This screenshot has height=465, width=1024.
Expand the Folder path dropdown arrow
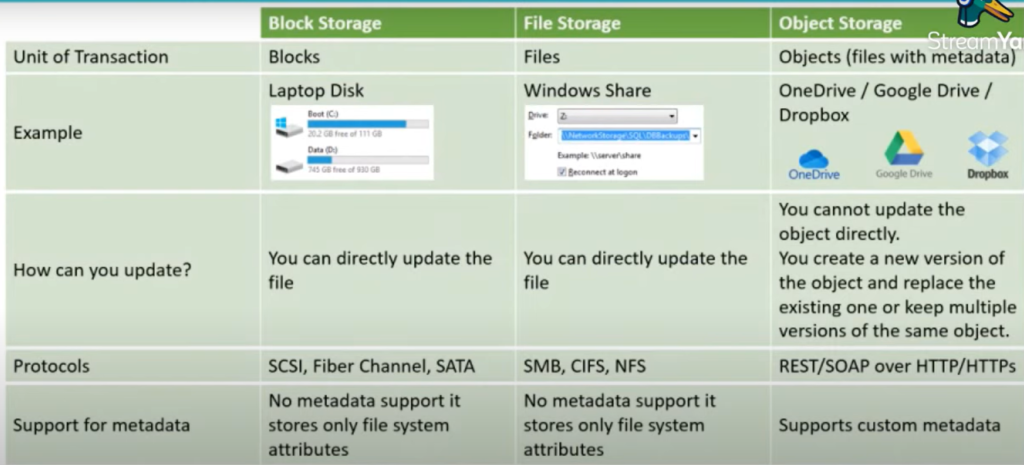tap(696, 136)
